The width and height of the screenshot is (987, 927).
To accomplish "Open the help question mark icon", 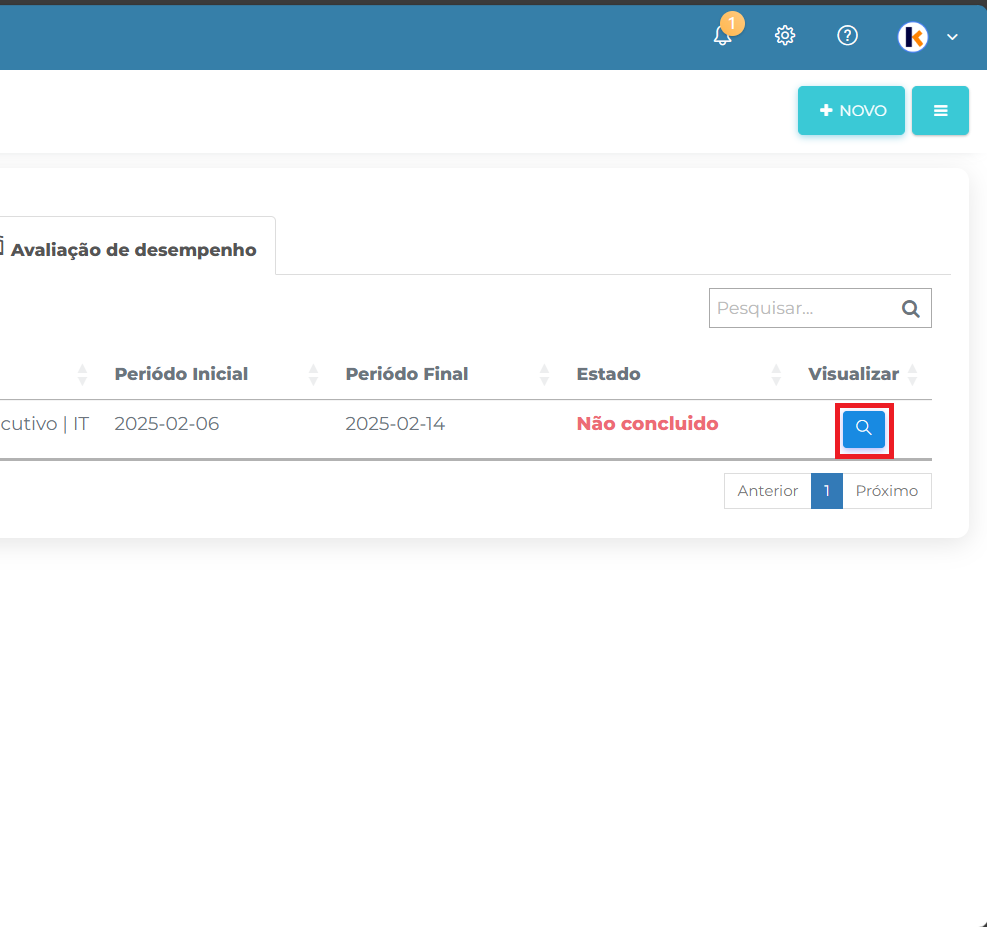I will coord(847,35).
